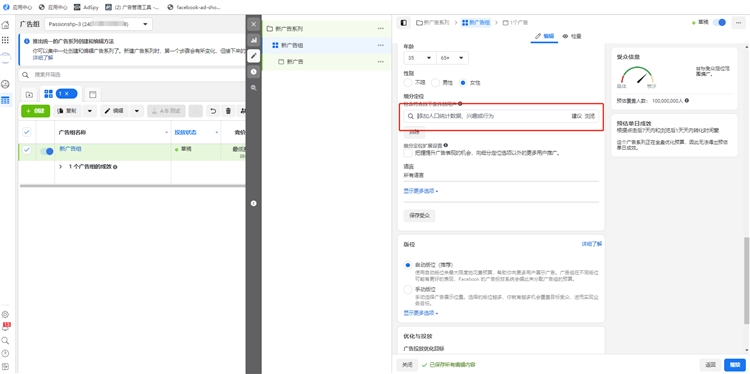Focus the 搜索并筛选 search and filter field

coord(132,75)
